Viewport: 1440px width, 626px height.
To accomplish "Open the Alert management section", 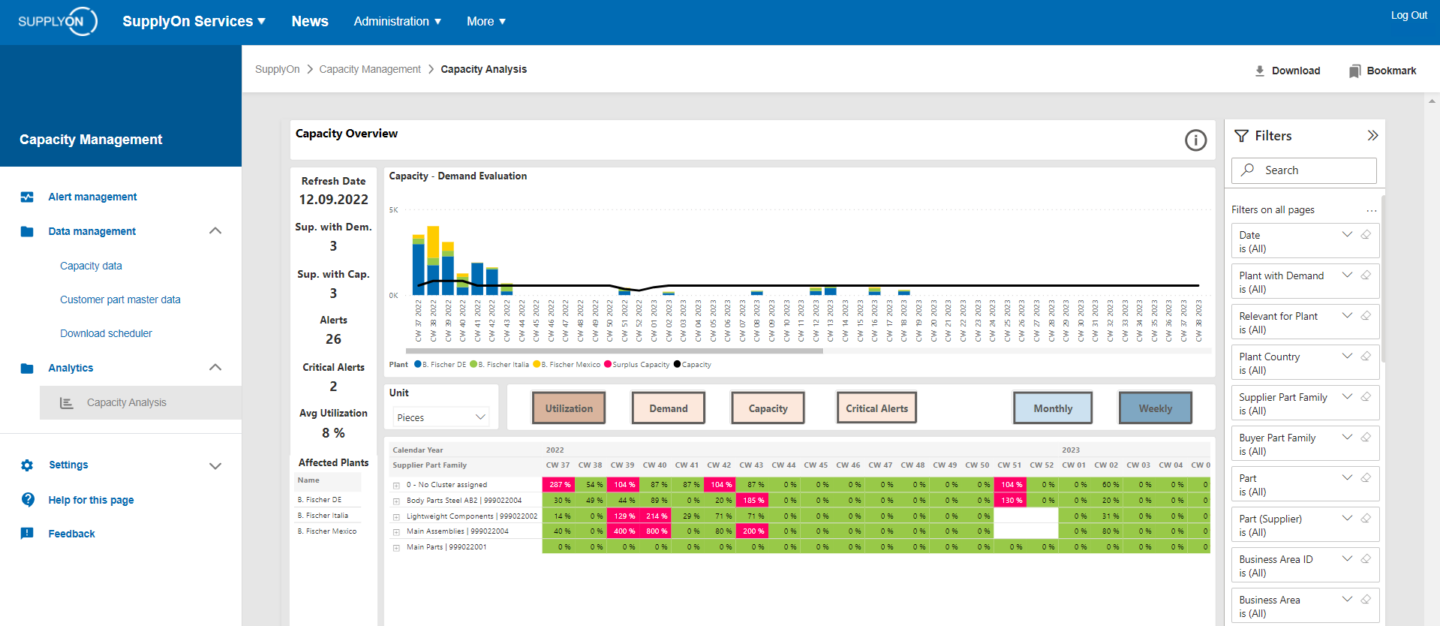I will coord(87,196).
